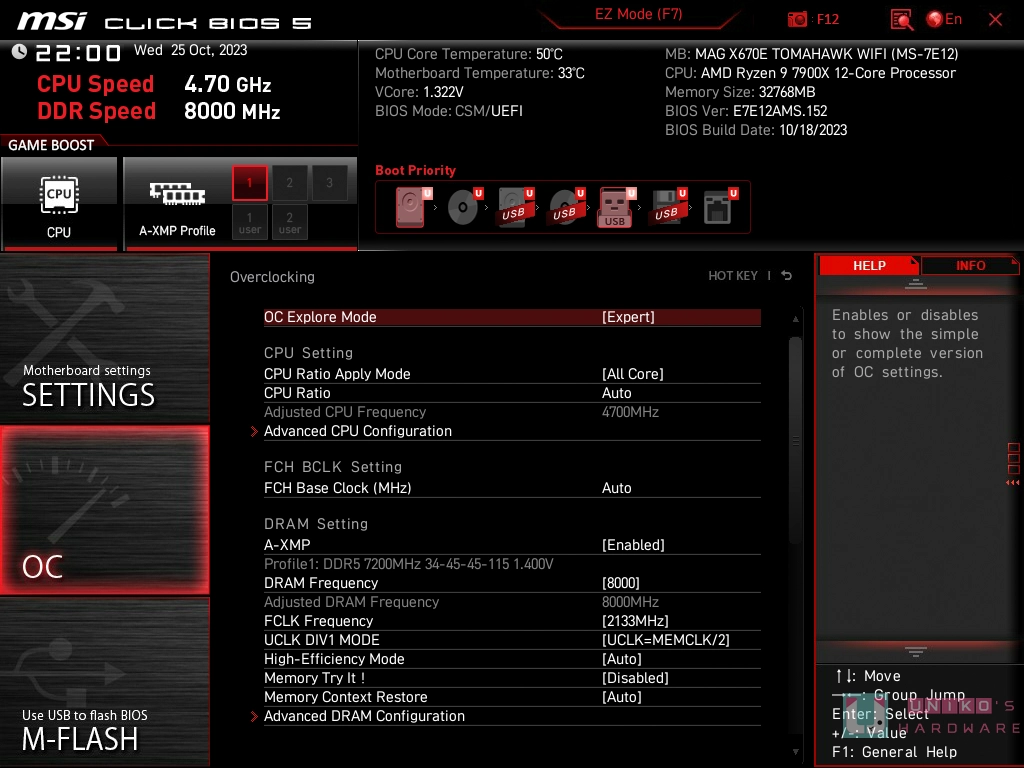Click the back arrow icon near HOT KEY
This screenshot has width=1024, height=768.
pos(787,276)
